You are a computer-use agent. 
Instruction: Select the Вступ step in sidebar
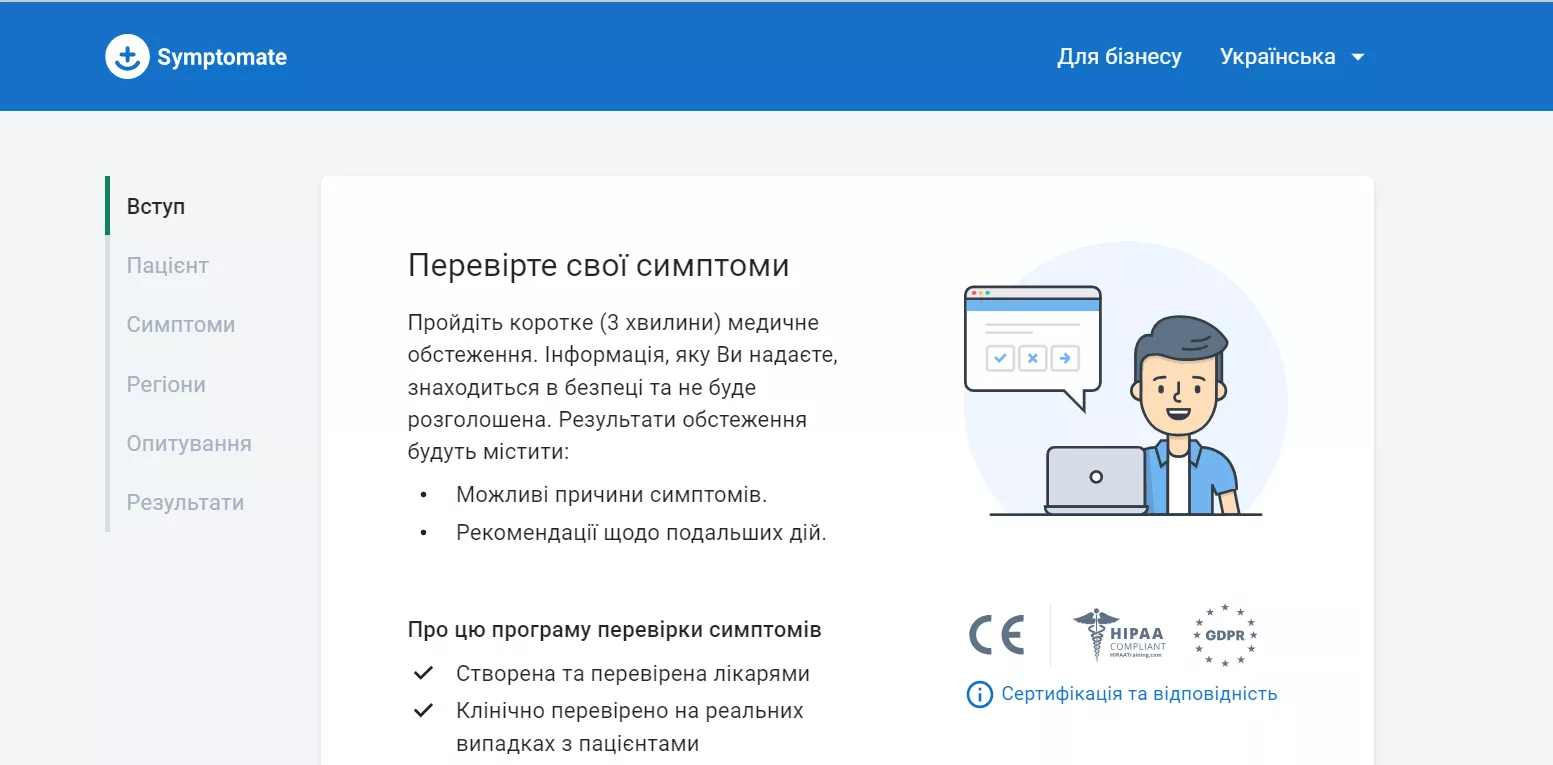click(156, 207)
